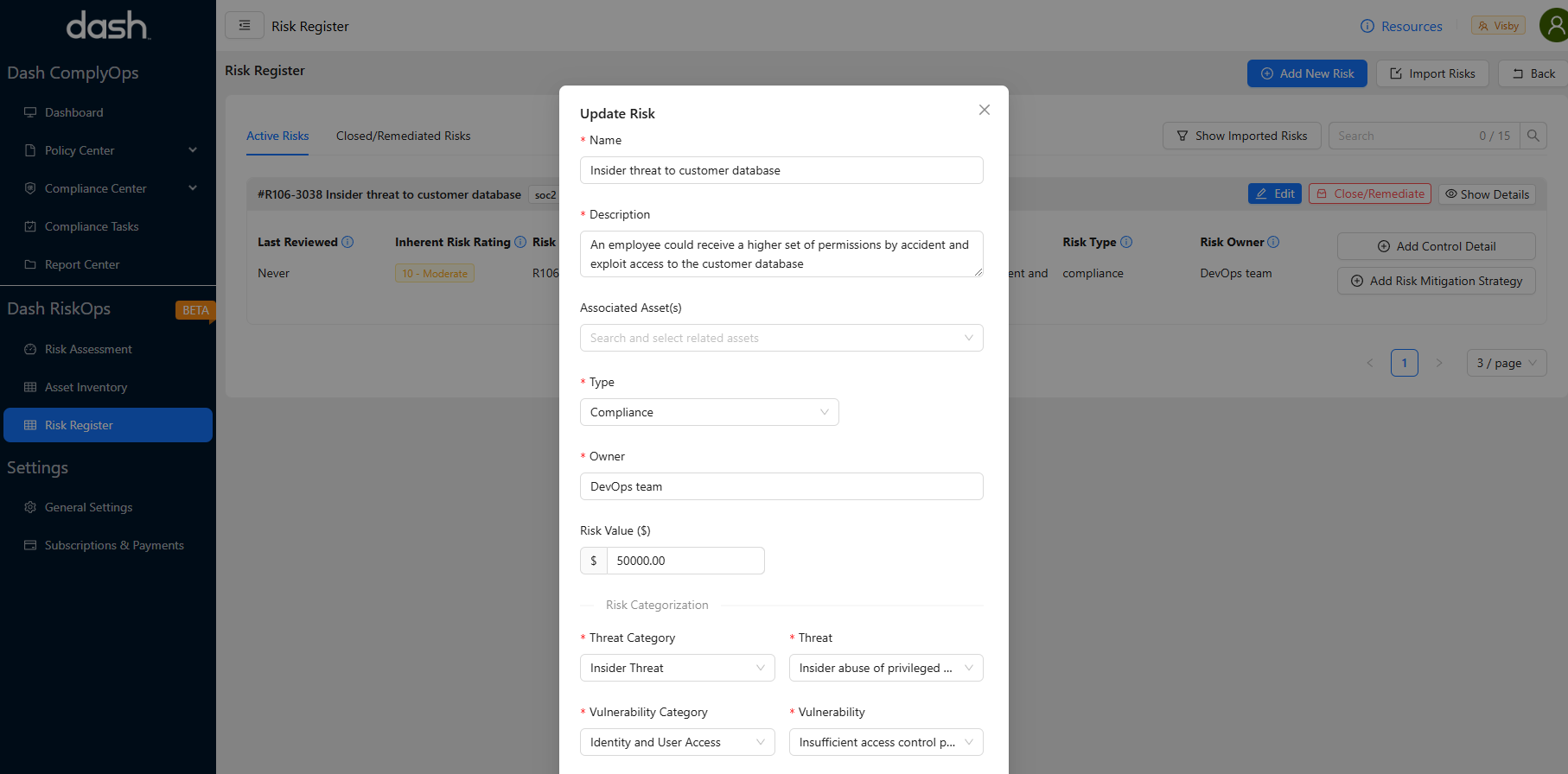Viewport: 1568px width, 774px height.
Task: Toggle Show Details for the risk
Action: 1487,194
